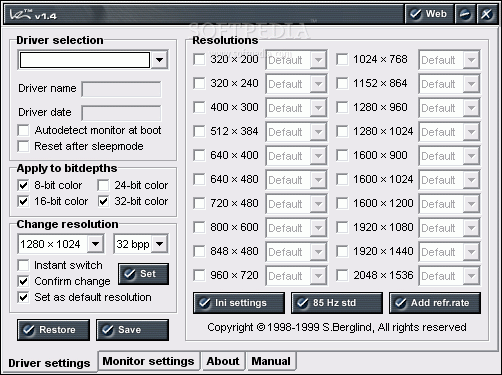Open refresh rate dropdown for 1600 × 1200
This screenshot has height=375, width=502.
[x=471, y=204]
